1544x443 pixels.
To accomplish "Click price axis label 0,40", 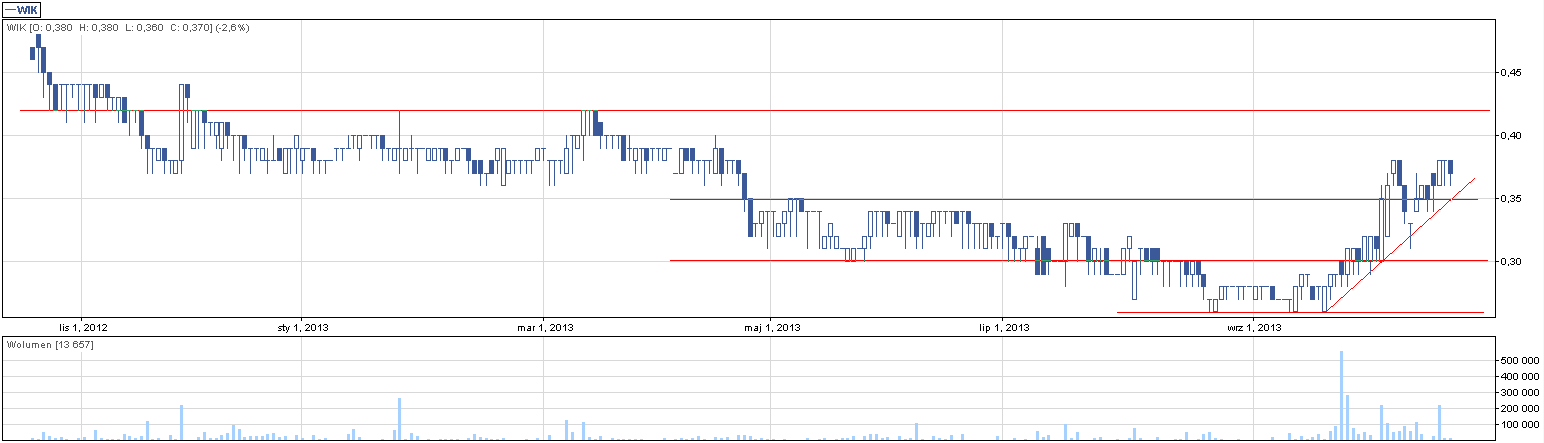I will (1509, 136).
